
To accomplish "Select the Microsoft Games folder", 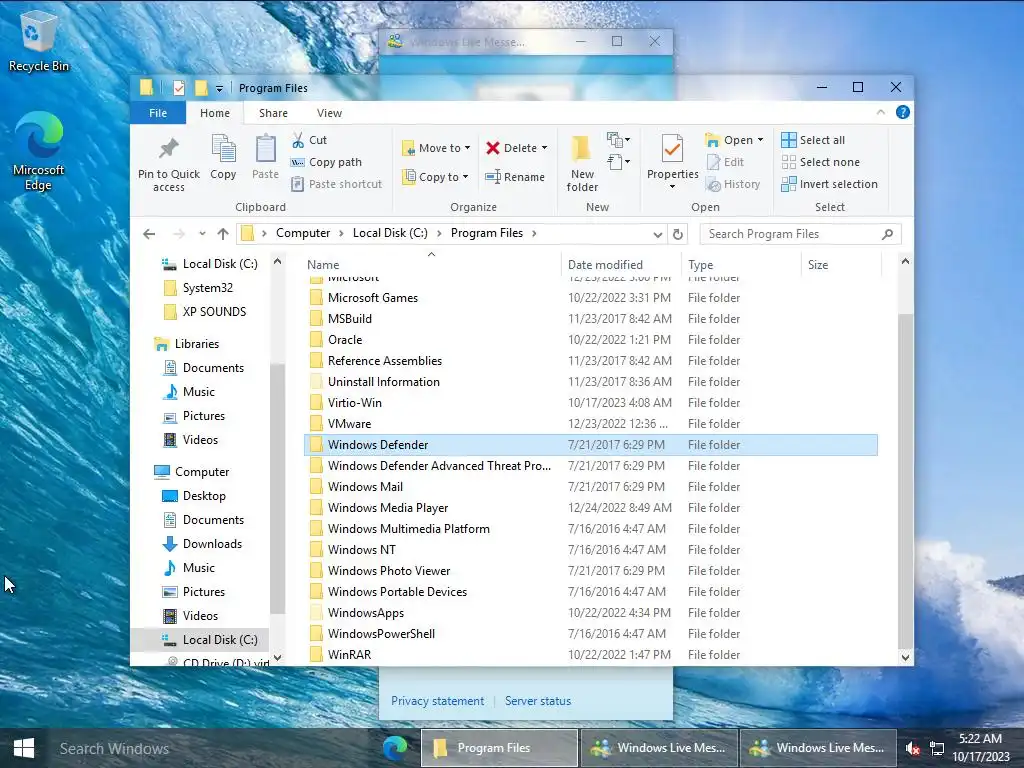I will pyautogui.click(x=591, y=298).
